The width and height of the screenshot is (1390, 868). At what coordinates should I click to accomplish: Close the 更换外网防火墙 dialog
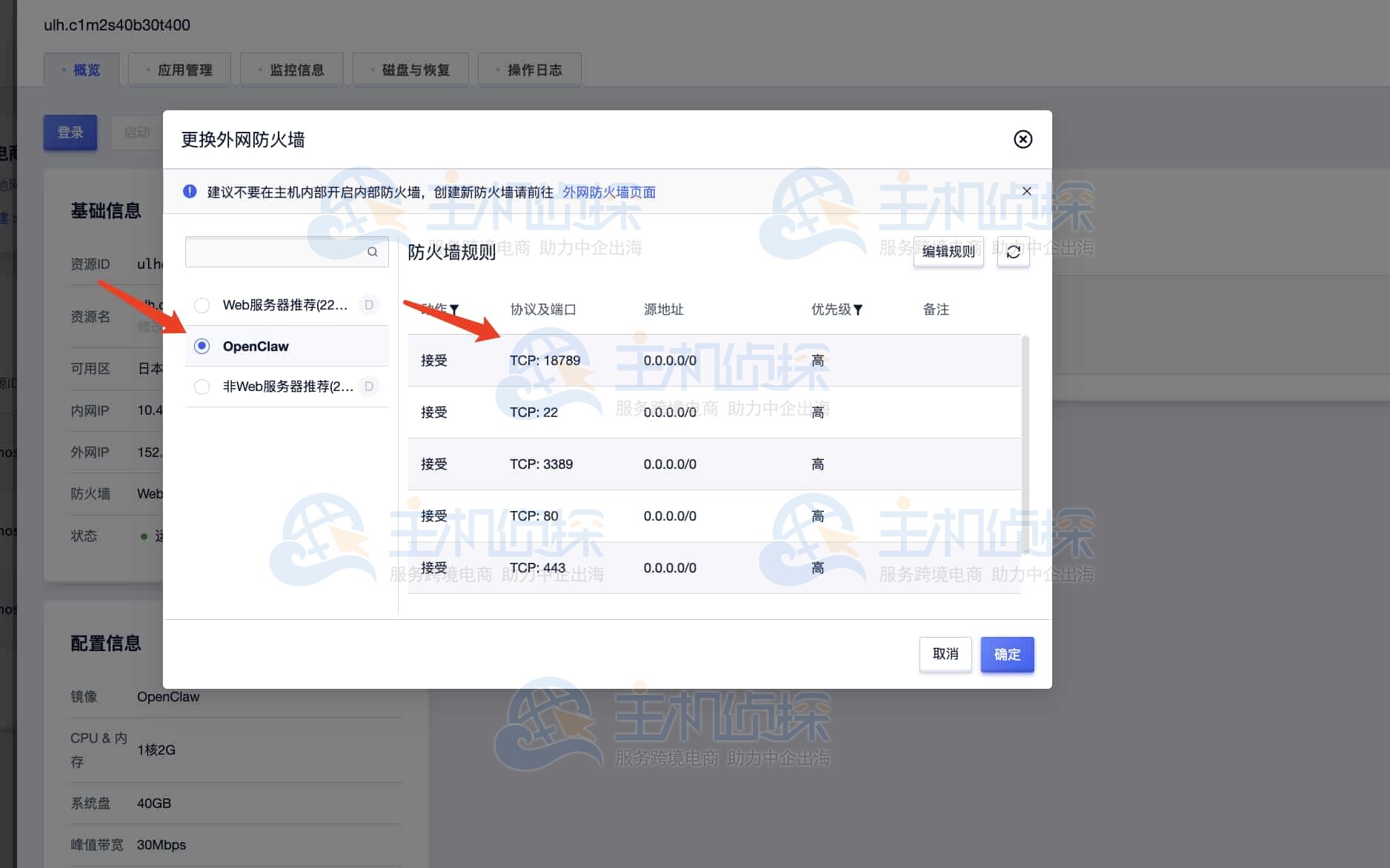[x=1023, y=139]
